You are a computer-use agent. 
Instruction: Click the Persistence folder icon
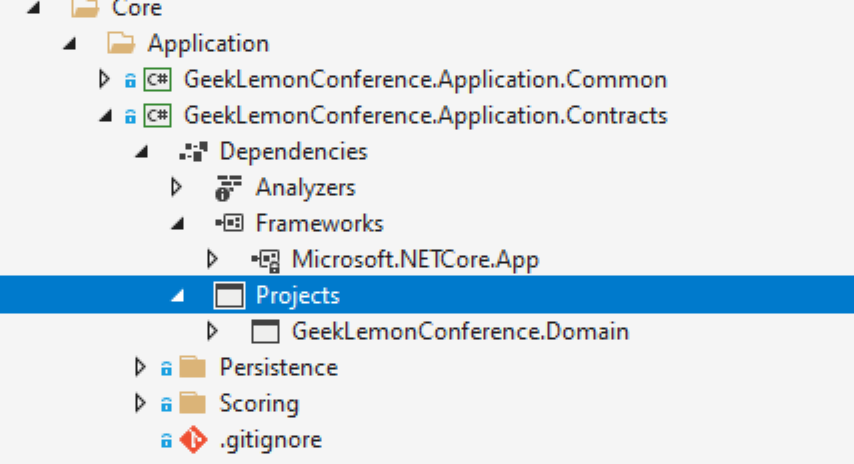click(193, 368)
